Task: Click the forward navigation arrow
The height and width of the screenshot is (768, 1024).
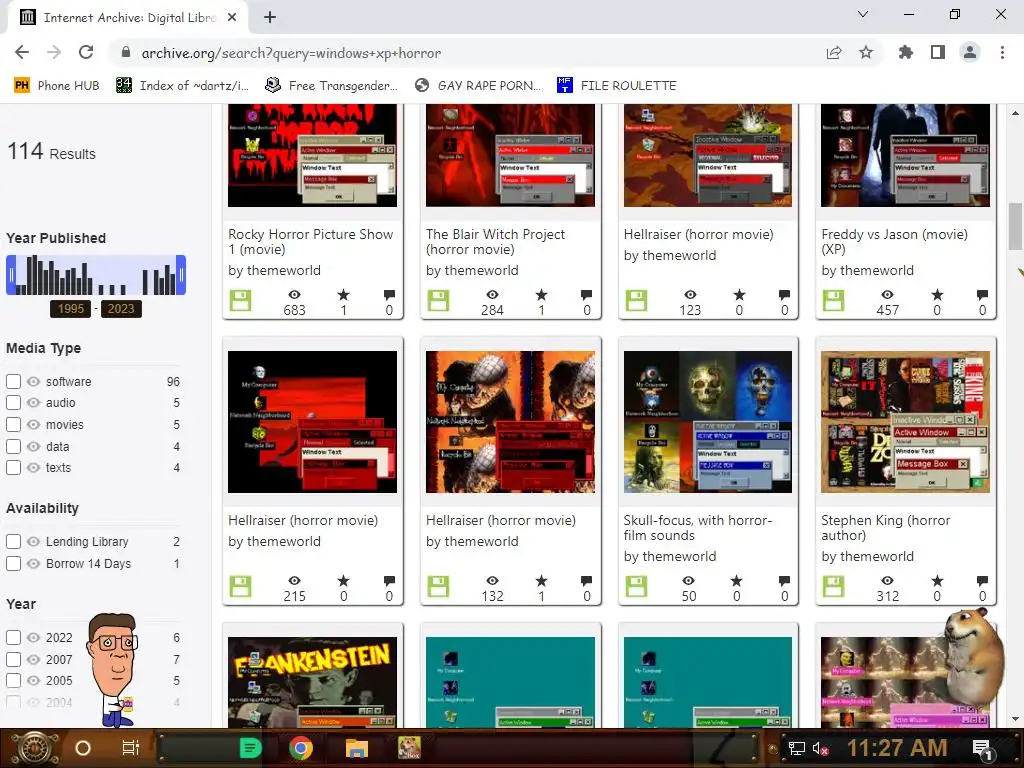Action: pos(54,52)
